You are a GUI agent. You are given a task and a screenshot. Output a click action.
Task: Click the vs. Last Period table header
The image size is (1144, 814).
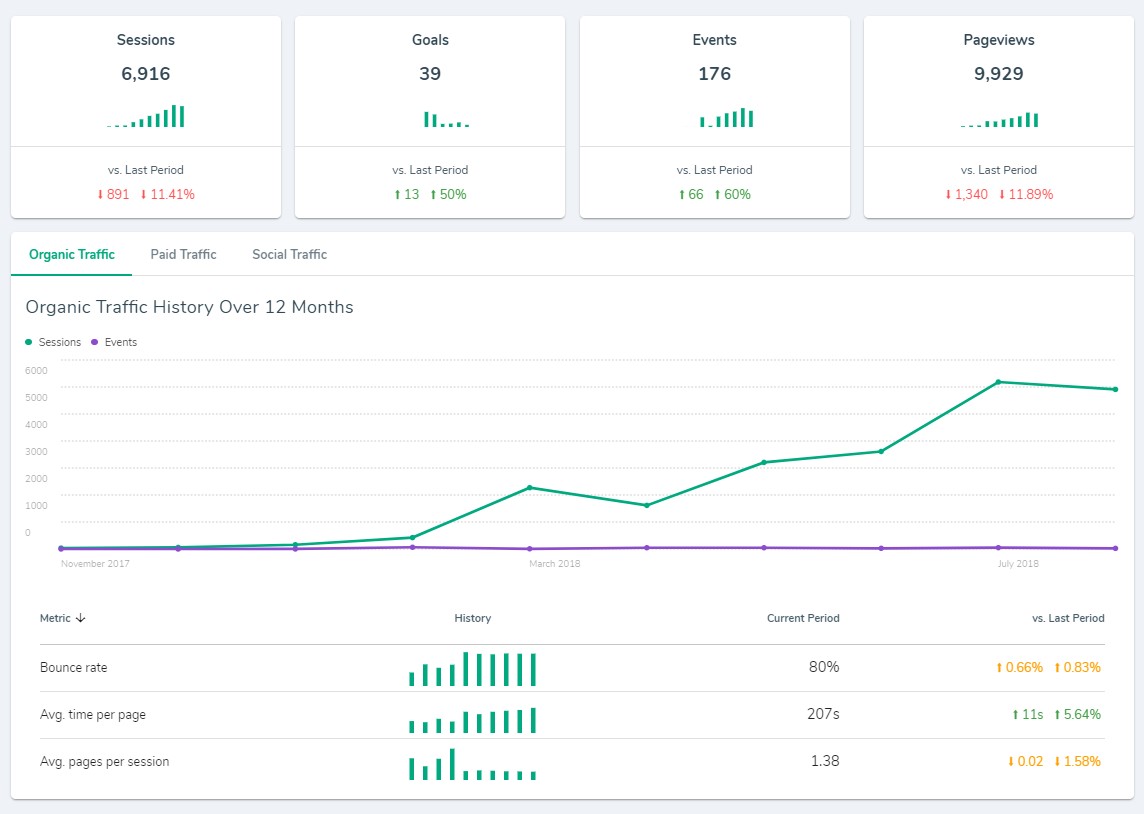[x=1068, y=618]
